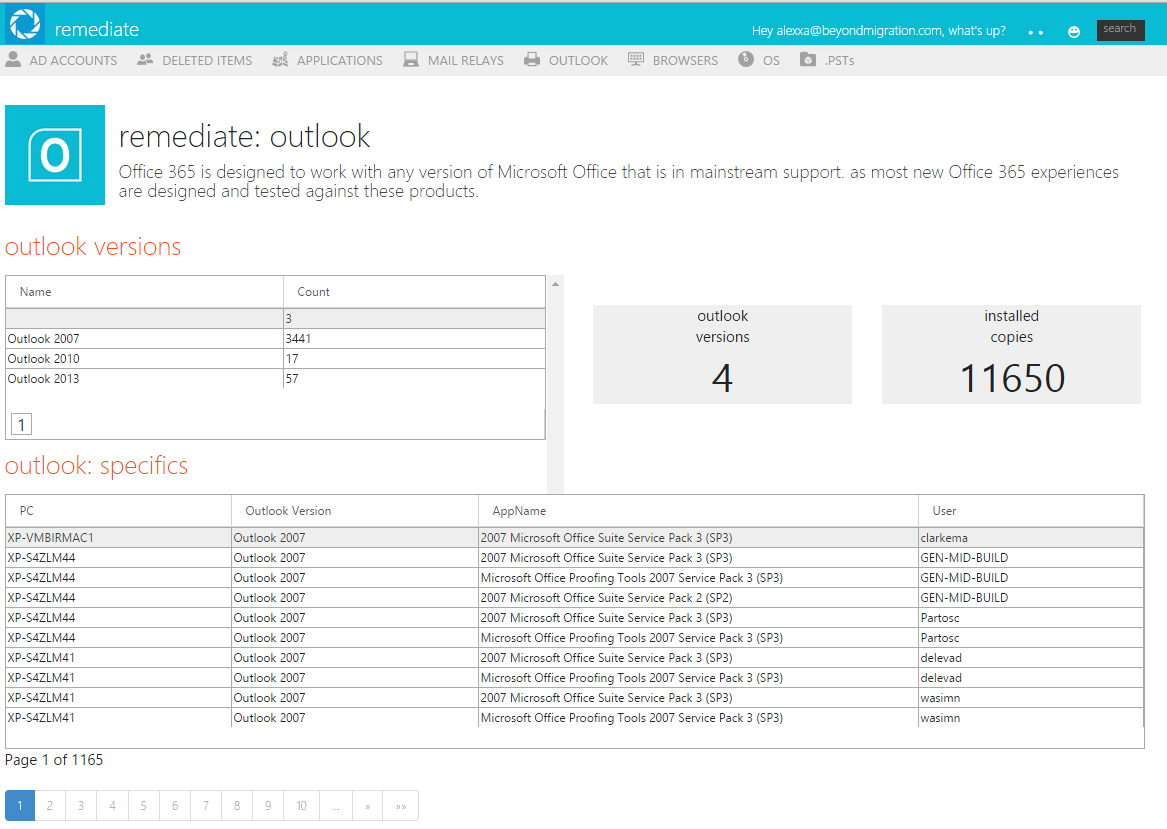Click the Deleted Items people icon
This screenshot has width=1167, height=829.
(x=145, y=60)
